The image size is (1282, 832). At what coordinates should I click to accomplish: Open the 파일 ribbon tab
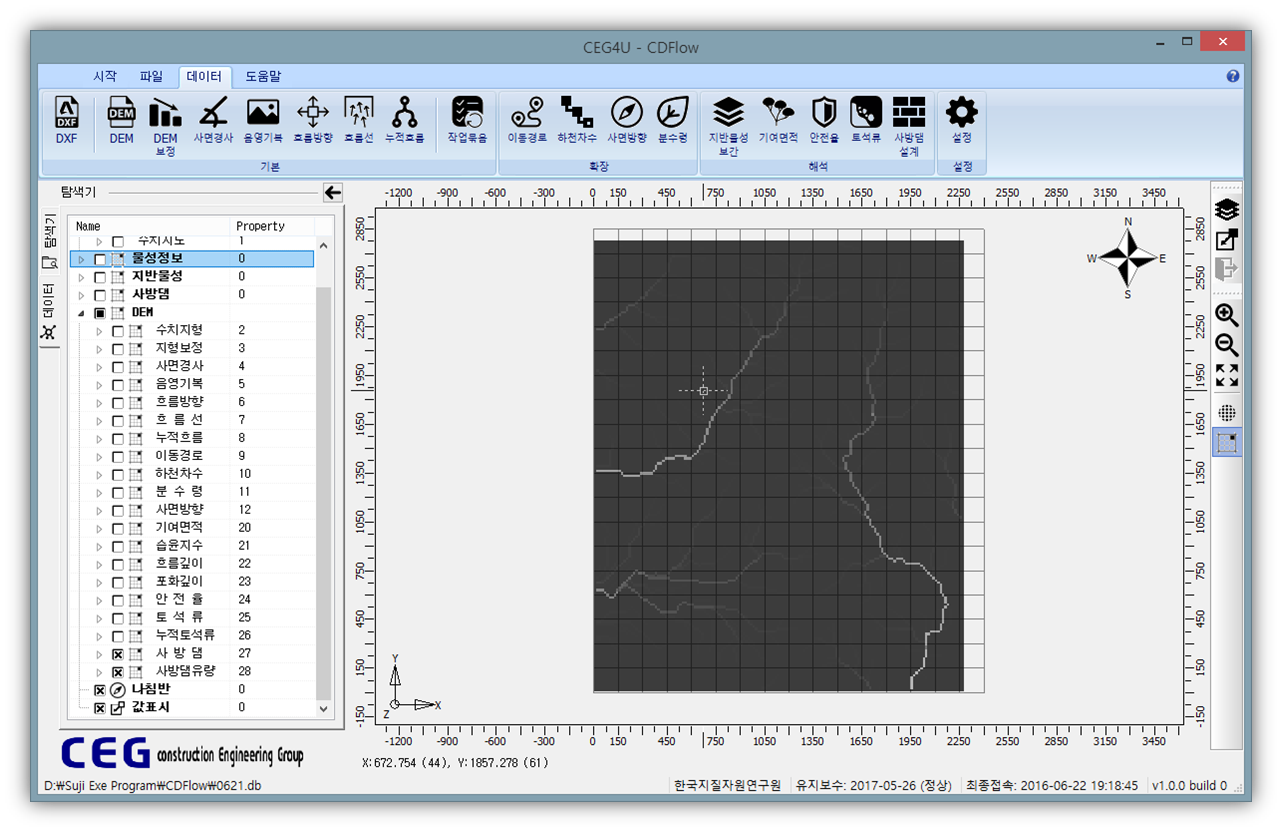151,76
